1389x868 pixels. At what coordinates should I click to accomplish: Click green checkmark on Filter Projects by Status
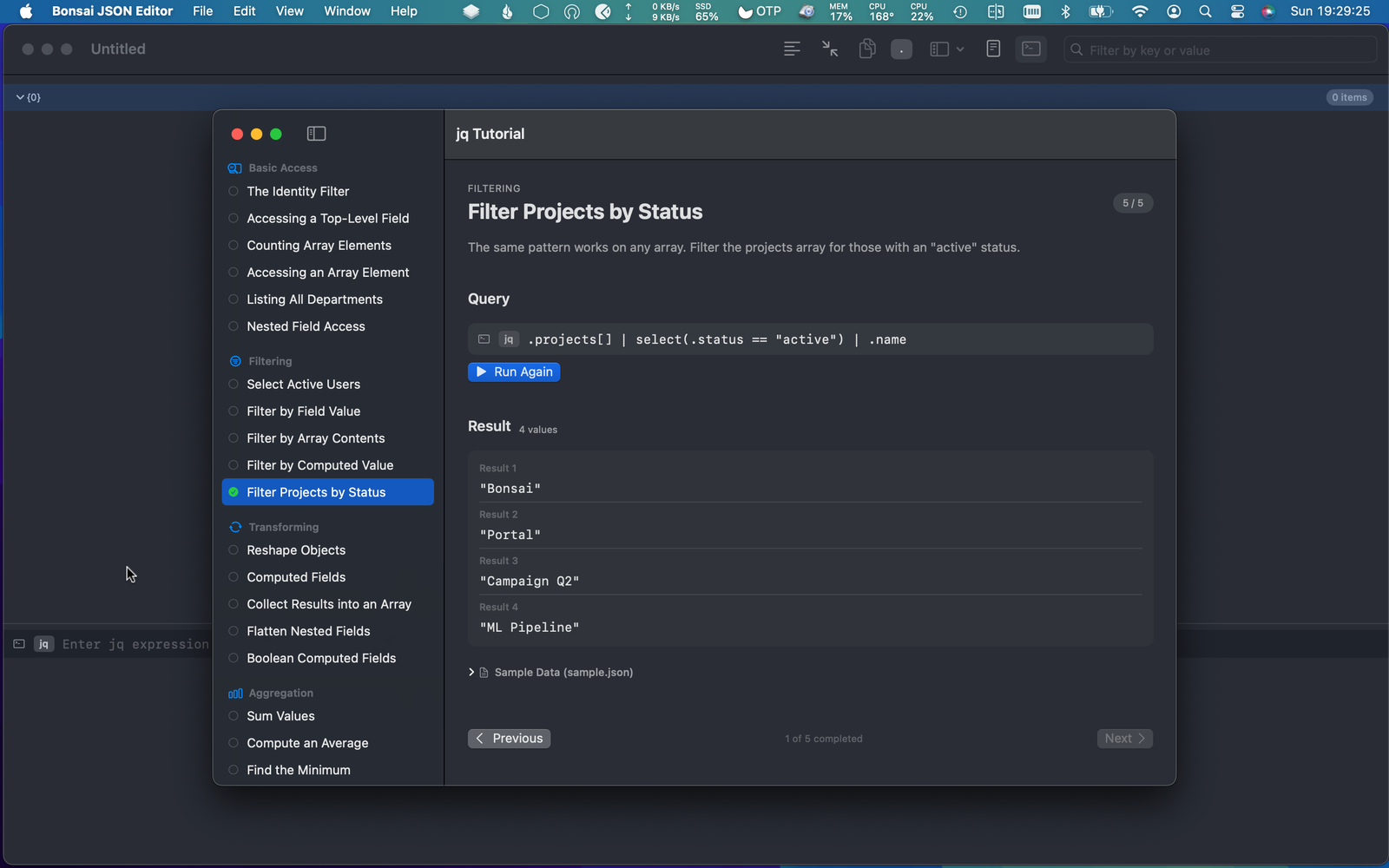(x=234, y=492)
